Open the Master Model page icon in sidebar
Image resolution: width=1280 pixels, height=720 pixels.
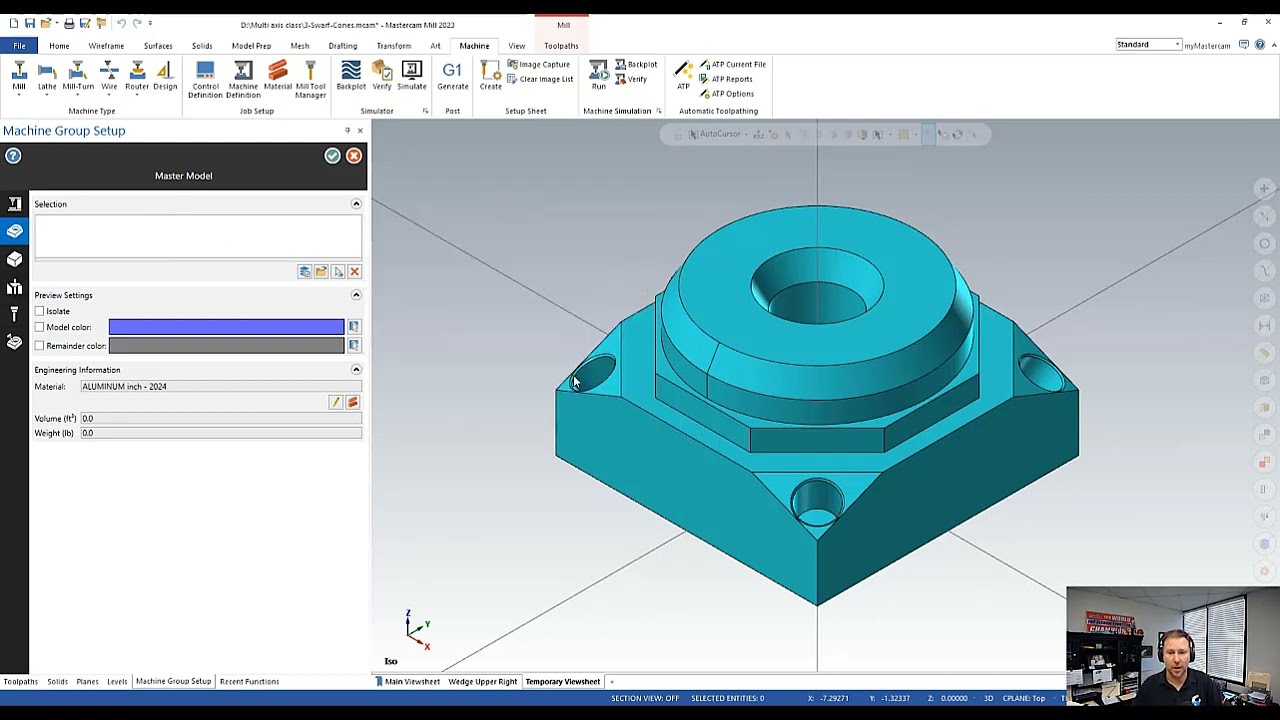[x=14, y=231]
